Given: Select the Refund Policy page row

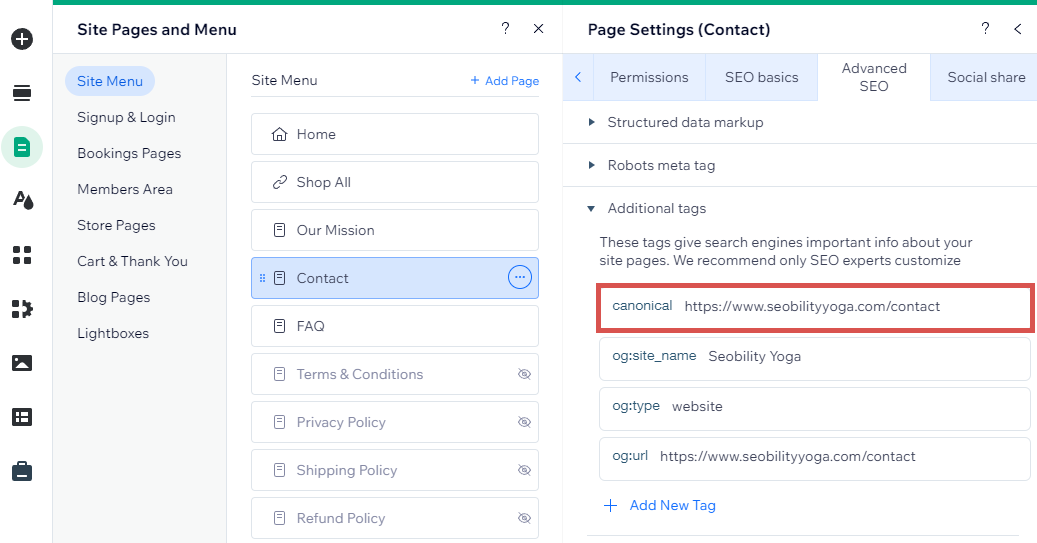Looking at the screenshot, I should click(x=395, y=518).
